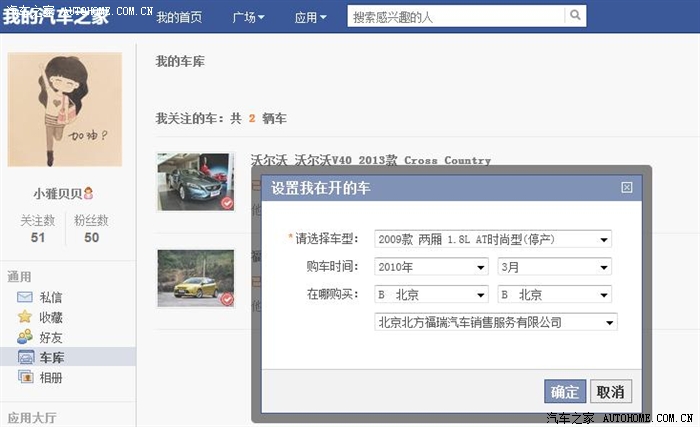
Task: Expand the 应用 navigation menu
Action: [x=311, y=17]
